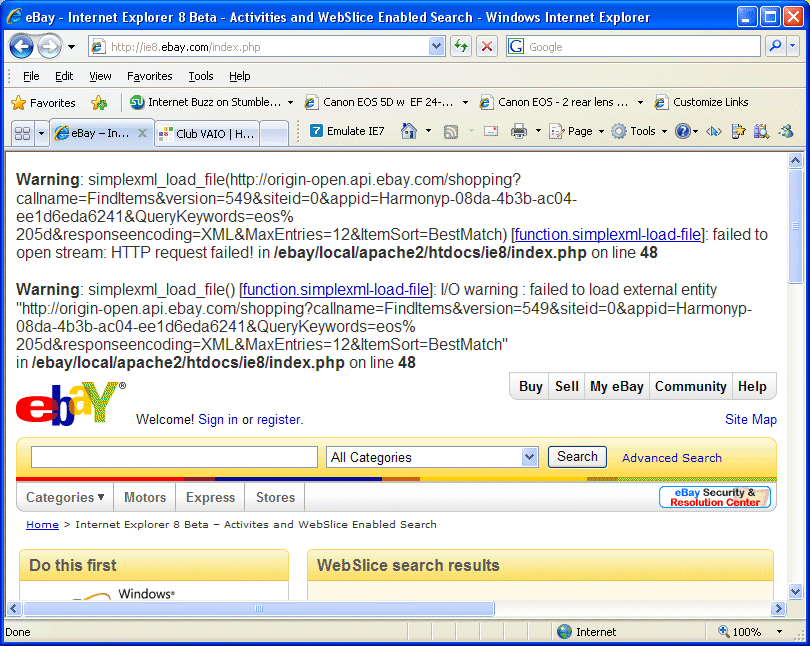This screenshot has height=646, width=810.
Task: Click the Read Mail envelope icon
Action: 491,131
